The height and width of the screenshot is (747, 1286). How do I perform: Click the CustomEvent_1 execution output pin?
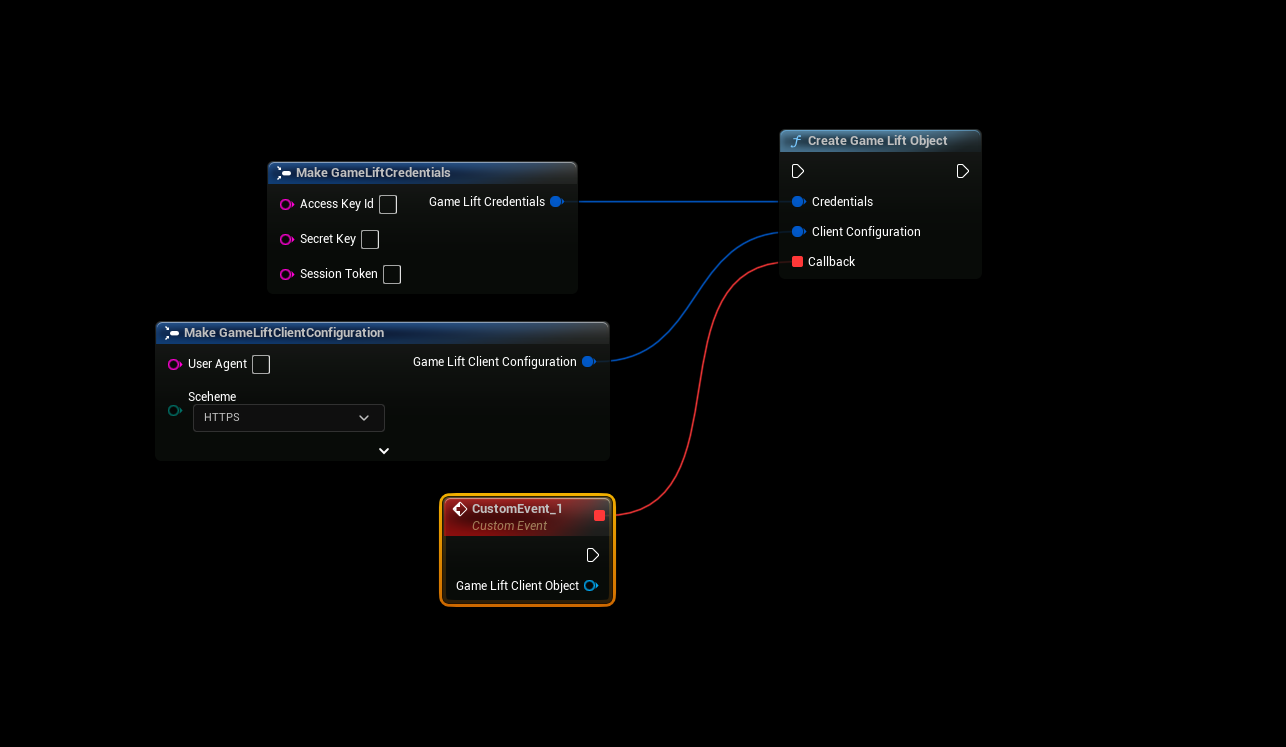pos(592,555)
